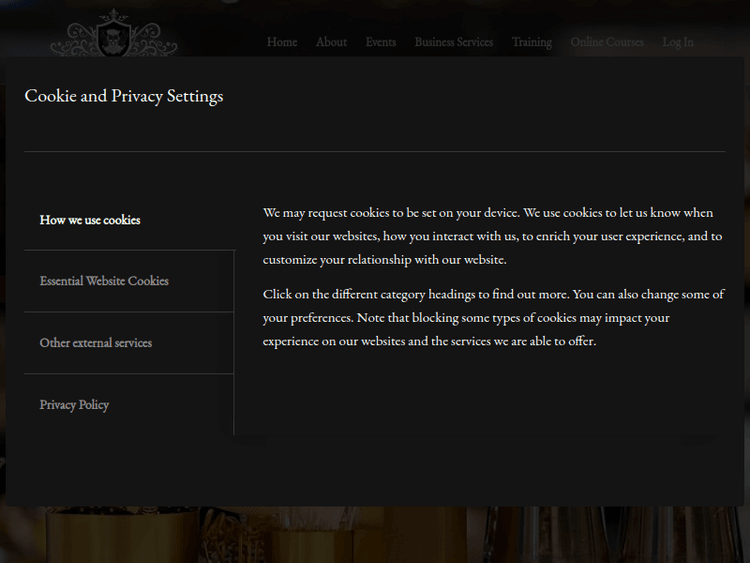Click the line ending 'services we are able to offer'

(x=429, y=341)
